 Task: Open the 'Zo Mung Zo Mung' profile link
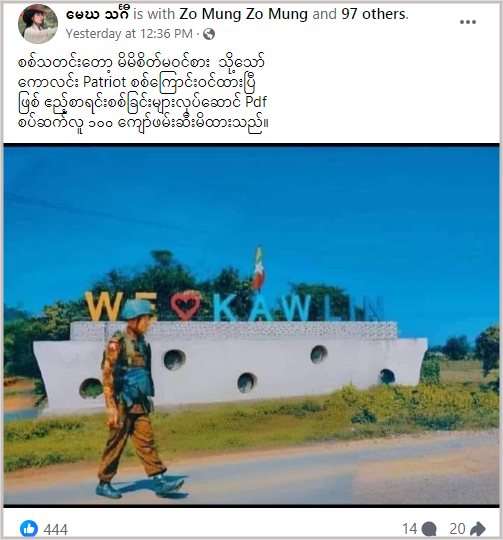(243, 14)
